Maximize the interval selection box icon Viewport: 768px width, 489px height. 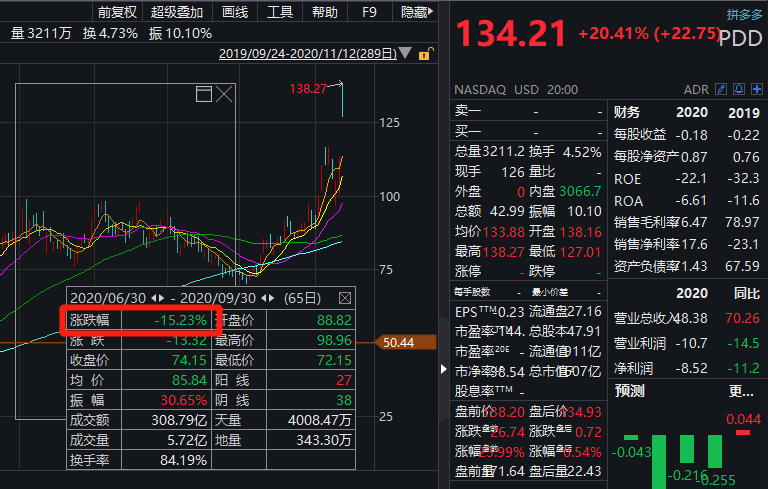pyautogui.click(x=204, y=94)
